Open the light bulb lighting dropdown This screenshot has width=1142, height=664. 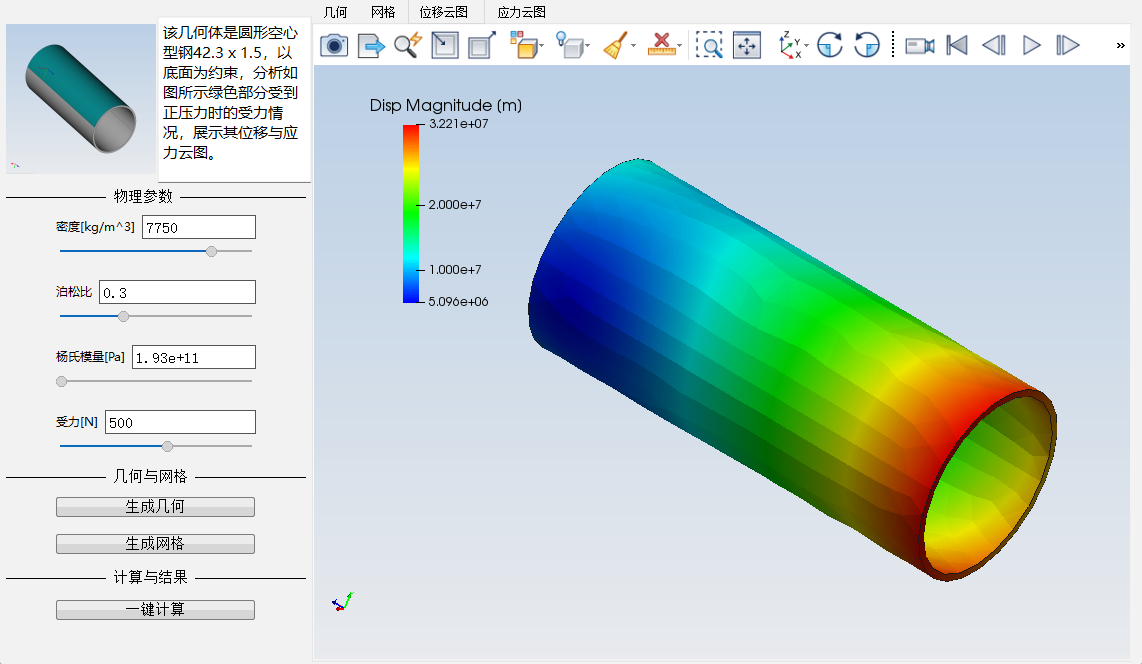587,45
